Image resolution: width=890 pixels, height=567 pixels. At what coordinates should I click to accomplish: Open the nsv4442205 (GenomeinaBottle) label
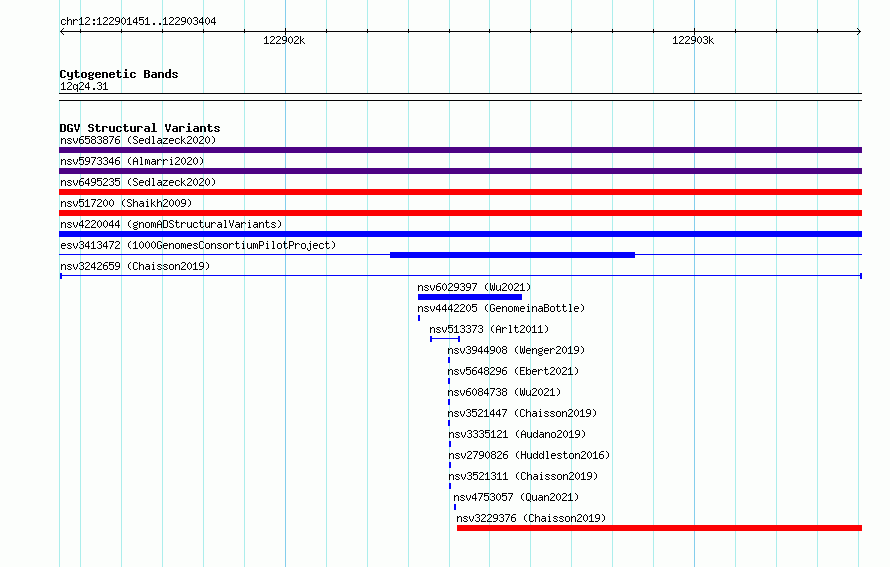501,308
